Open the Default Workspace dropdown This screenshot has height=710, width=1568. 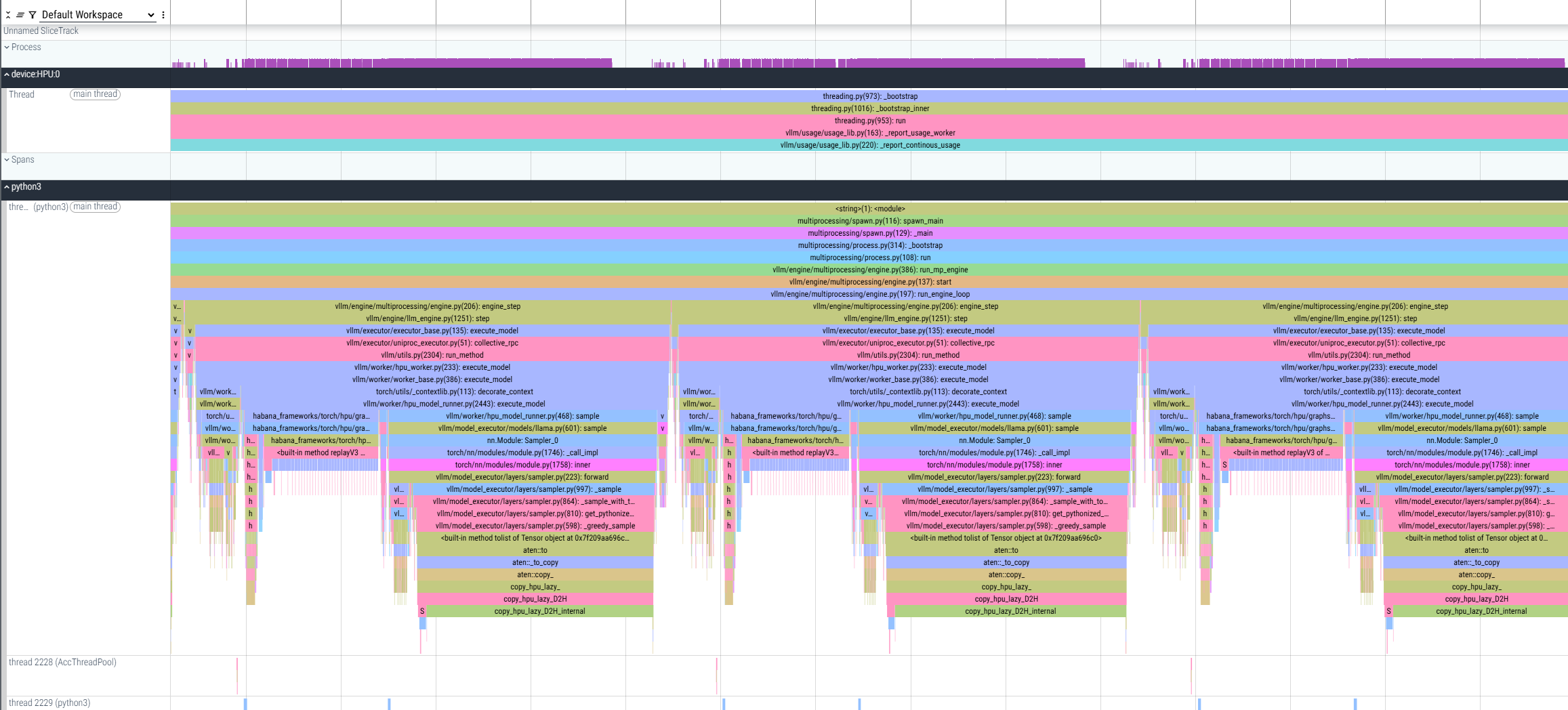pos(98,15)
